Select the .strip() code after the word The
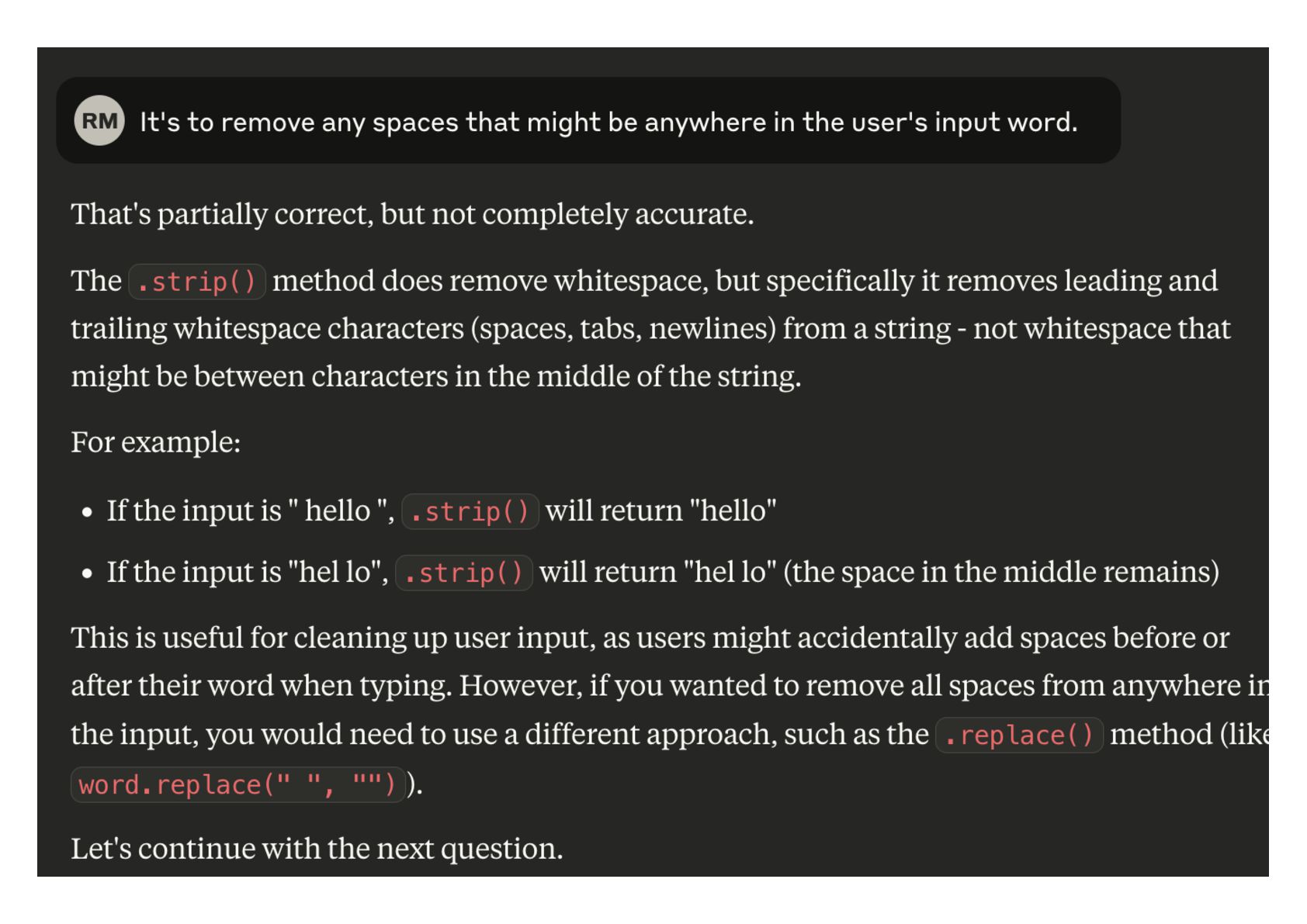This screenshot has height=924, width=1307. tap(197, 282)
